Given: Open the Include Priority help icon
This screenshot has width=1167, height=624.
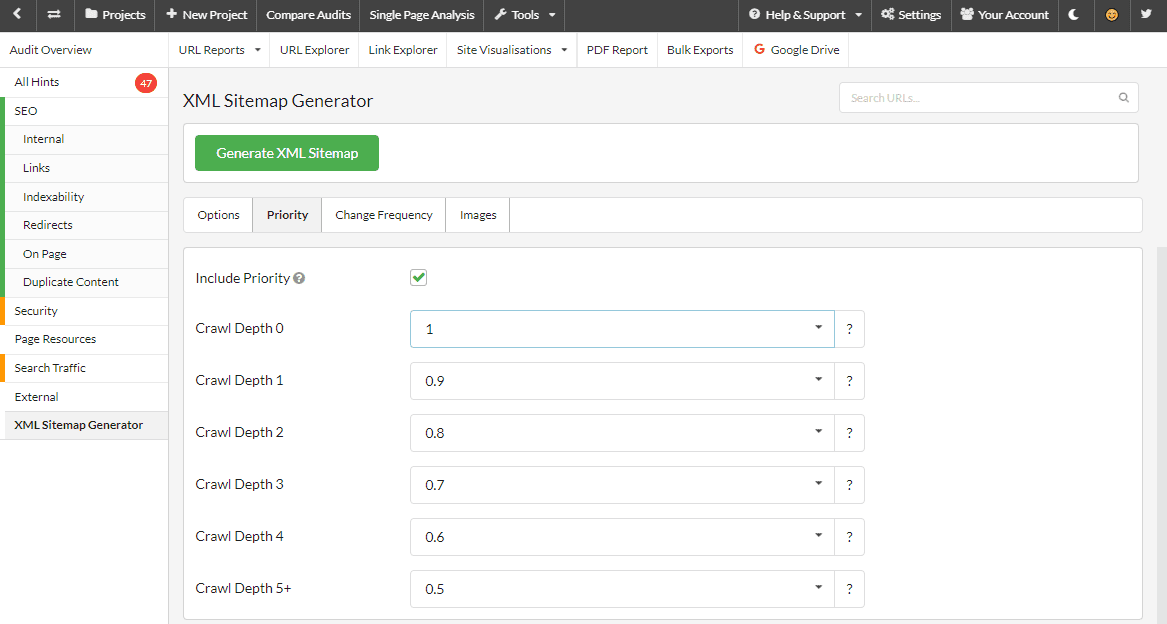Looking at the screenshot, I should click(299, 278).
